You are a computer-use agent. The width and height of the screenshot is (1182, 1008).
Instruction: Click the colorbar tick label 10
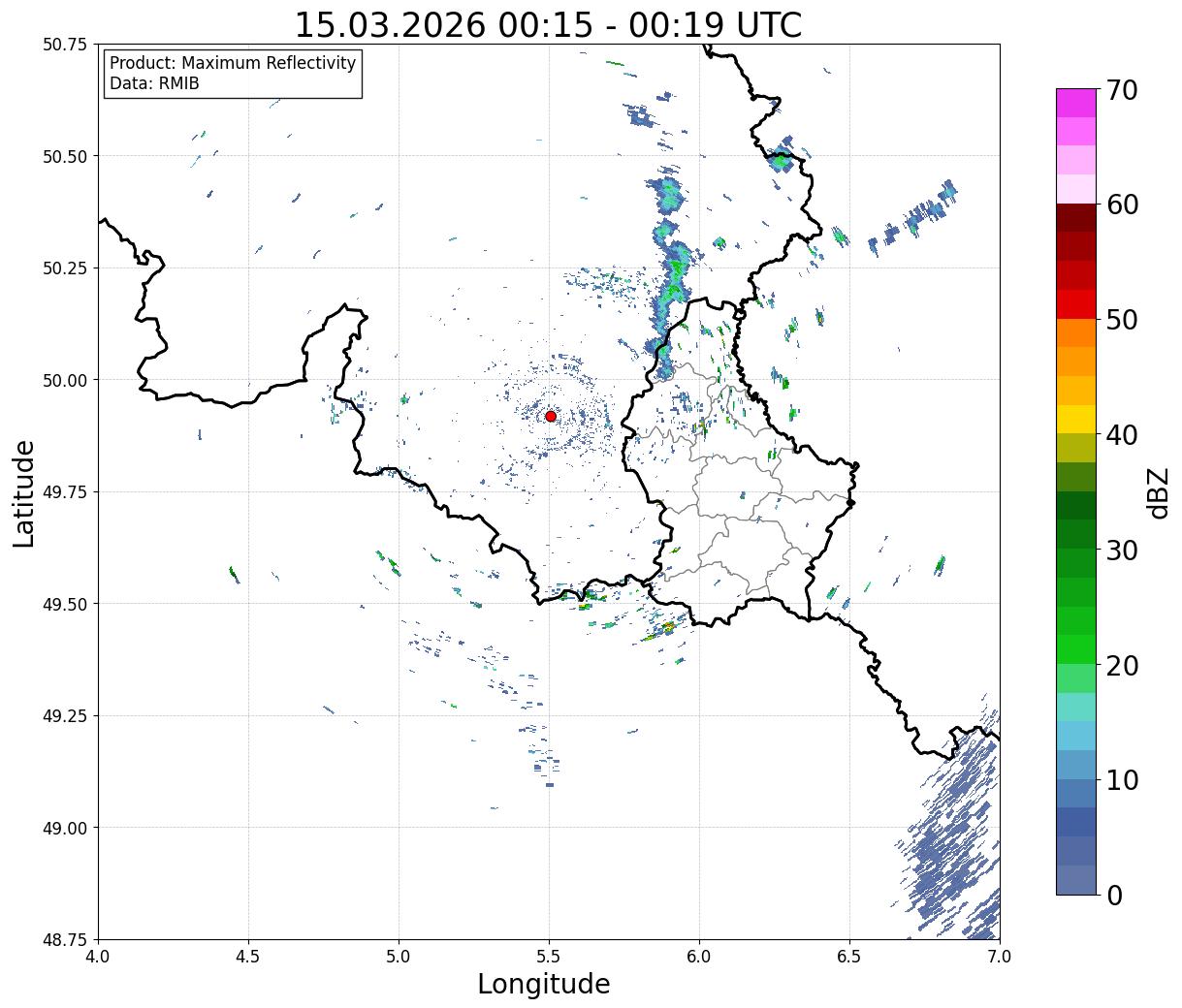(x=1122, y=780)
